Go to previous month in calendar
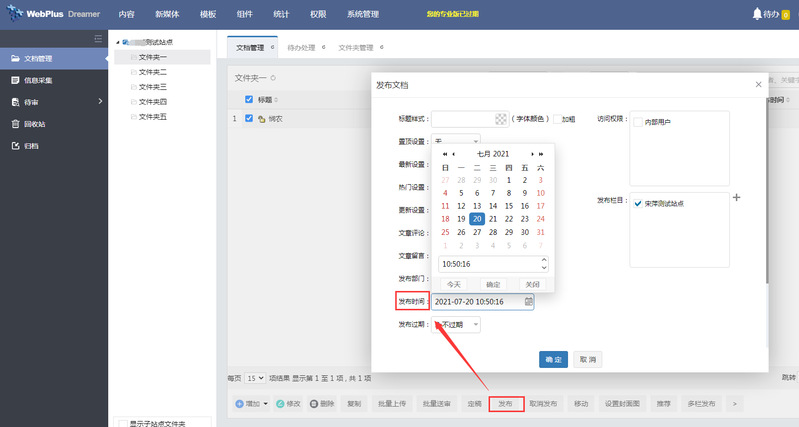 click(x=454, y=154)
